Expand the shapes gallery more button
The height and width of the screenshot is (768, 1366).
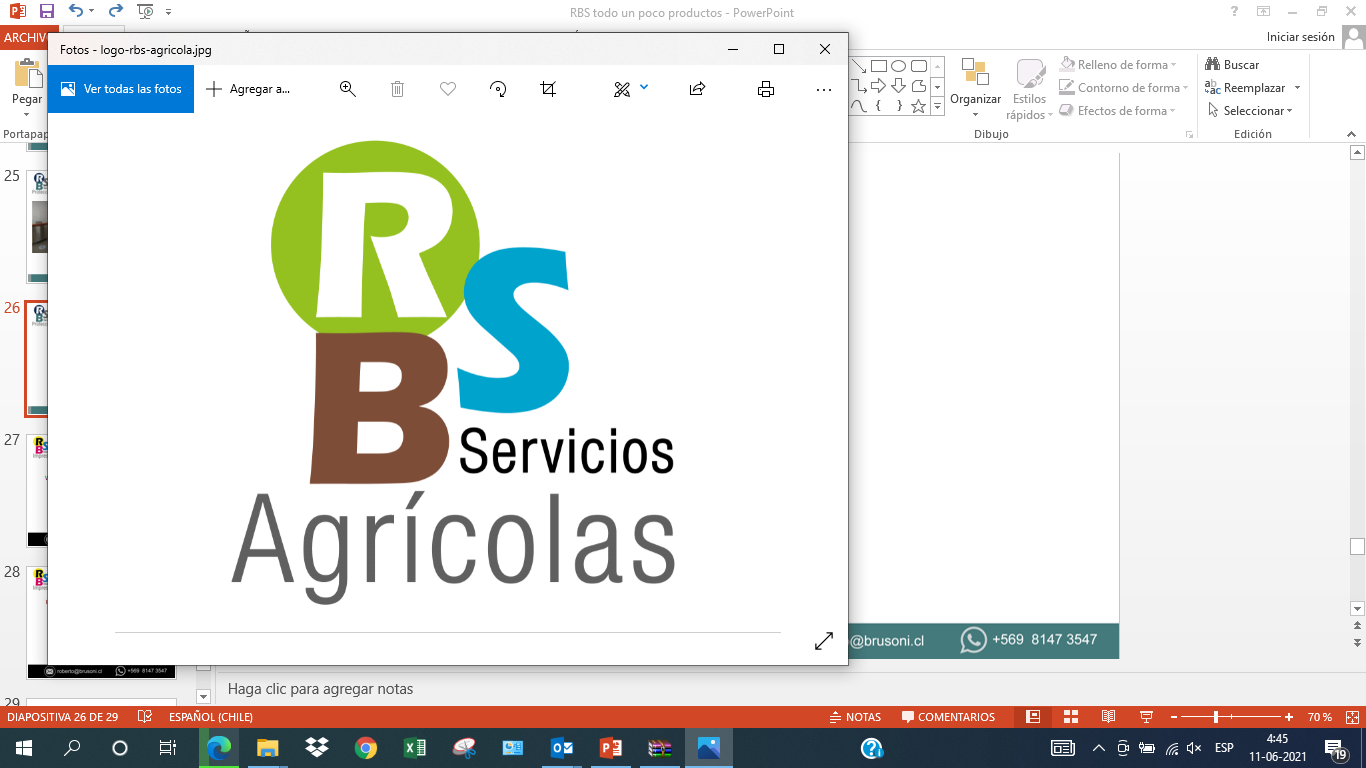click(937, 107)
